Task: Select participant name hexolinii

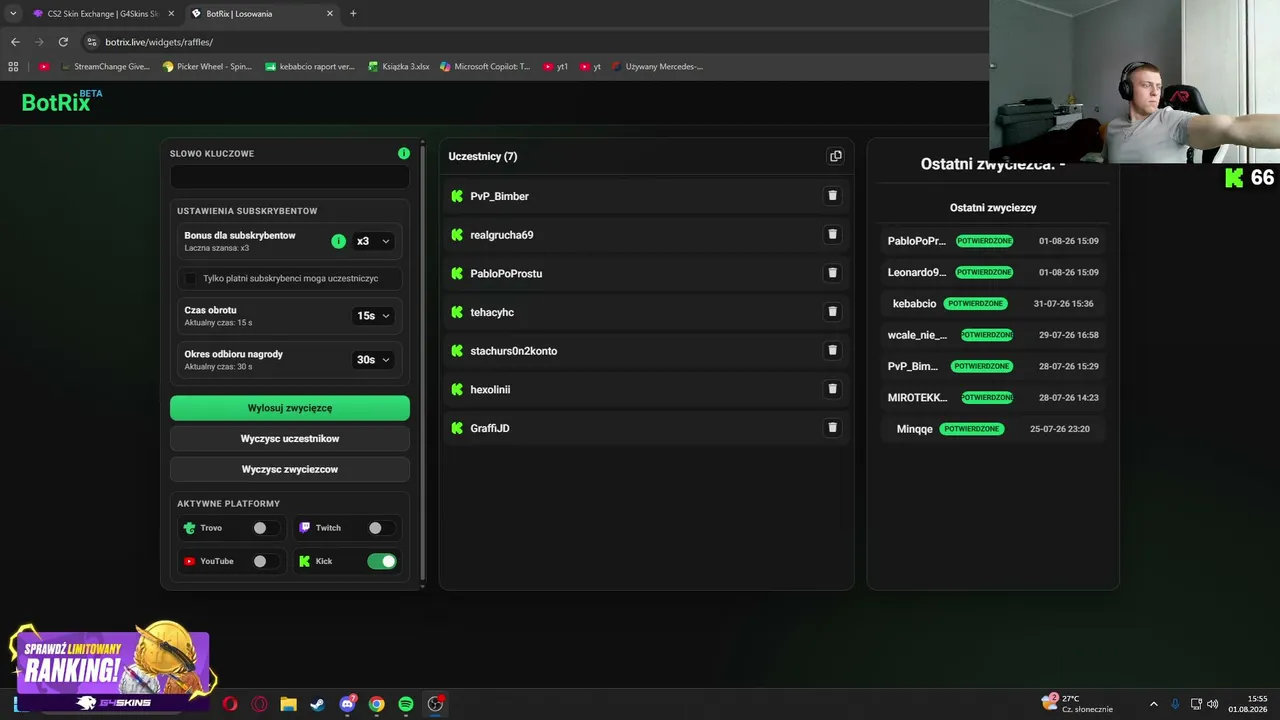Action: pos(490,390)
